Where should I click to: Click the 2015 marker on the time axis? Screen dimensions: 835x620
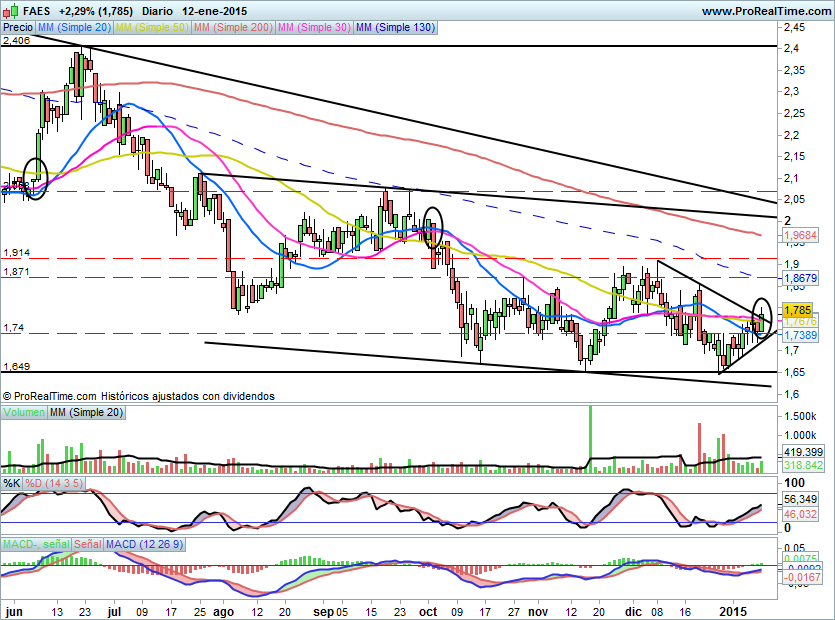735,609
